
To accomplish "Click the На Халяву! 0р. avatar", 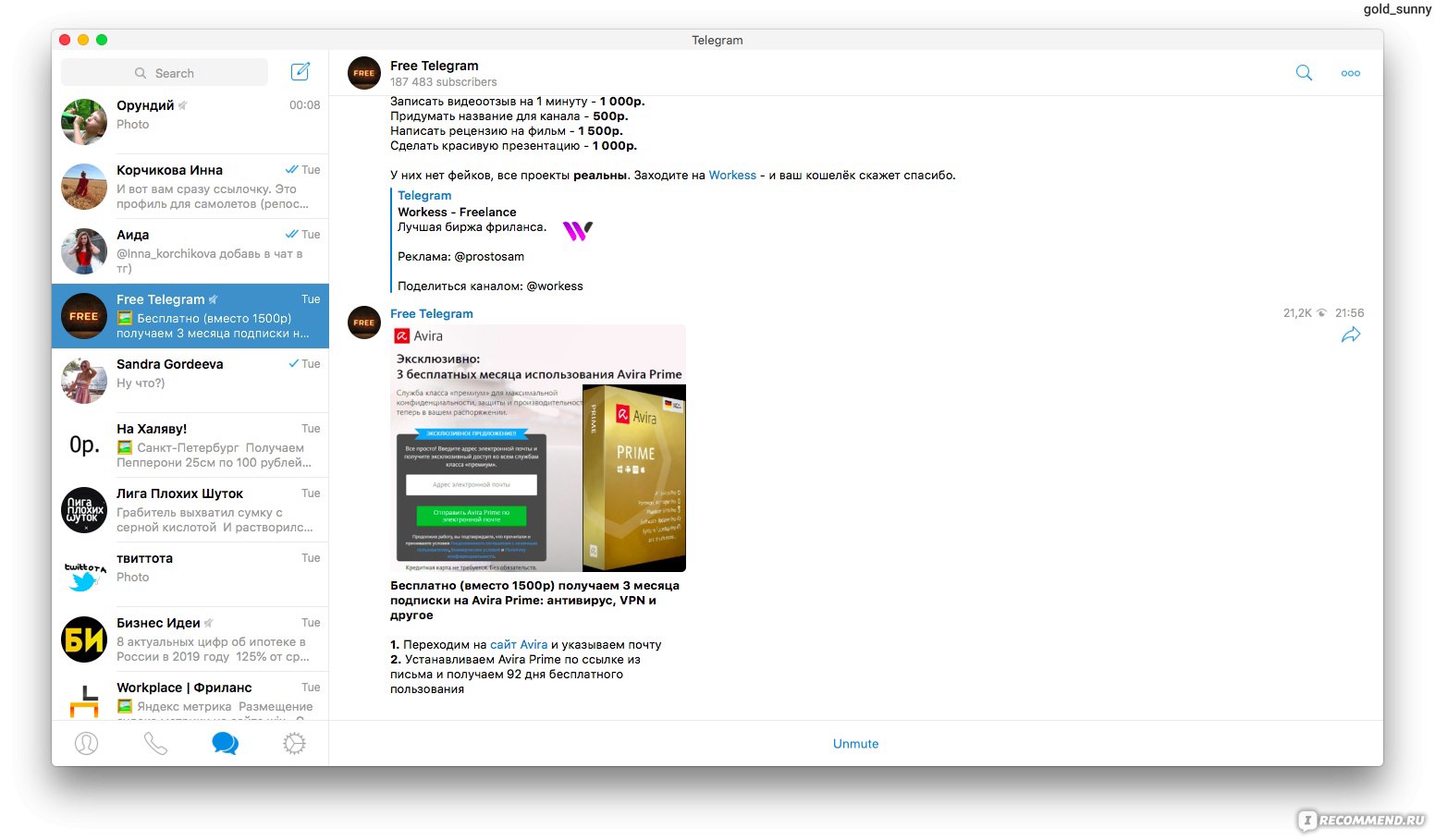I will [x=84, y=445].
